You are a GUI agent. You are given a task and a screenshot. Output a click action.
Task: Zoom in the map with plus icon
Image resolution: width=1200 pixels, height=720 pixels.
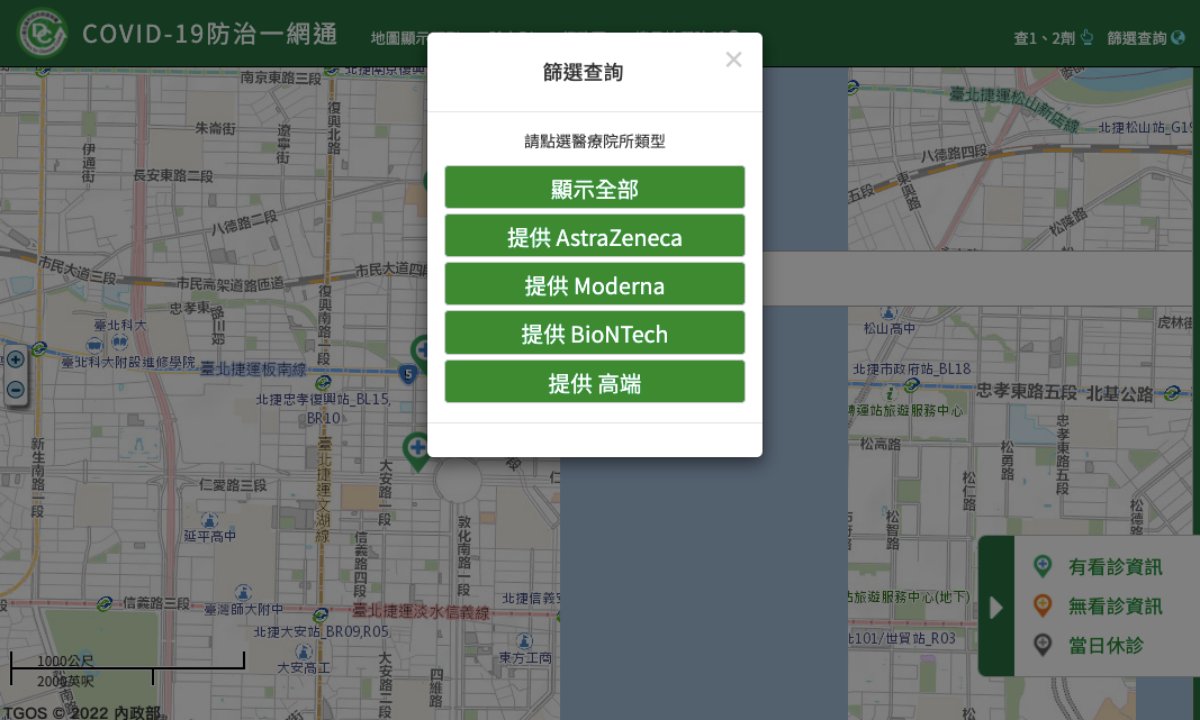pyautogui.click(x=15, y=359)
